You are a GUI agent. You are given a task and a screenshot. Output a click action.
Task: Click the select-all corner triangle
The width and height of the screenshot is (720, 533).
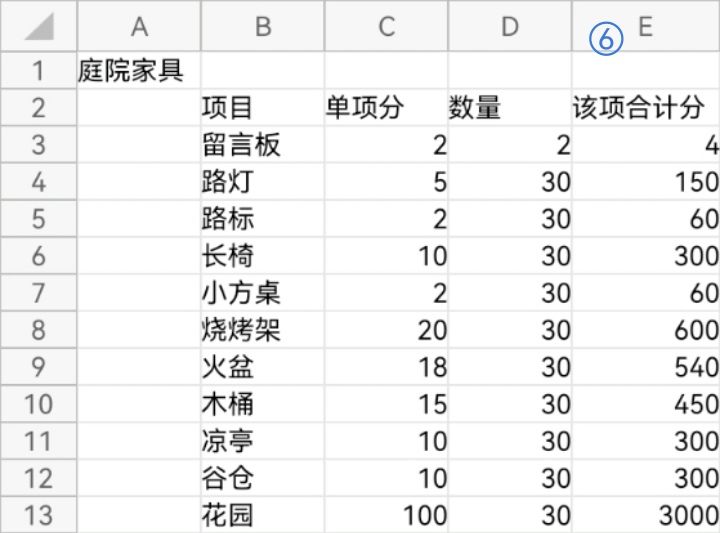38,27
